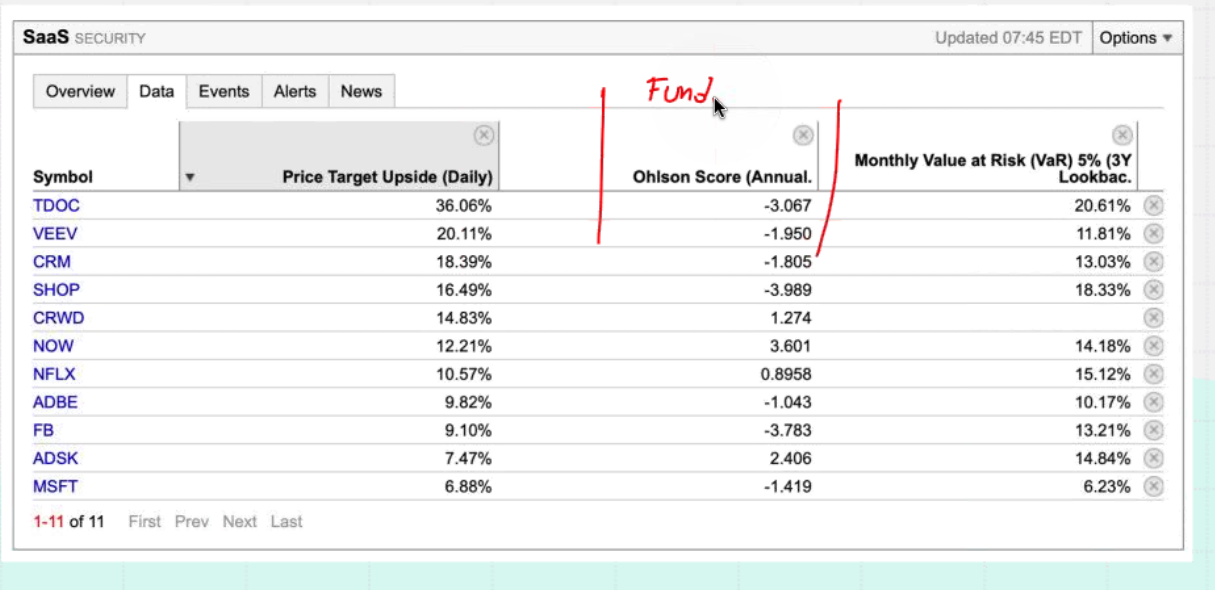View the CRWD security page

coord(59,317)
